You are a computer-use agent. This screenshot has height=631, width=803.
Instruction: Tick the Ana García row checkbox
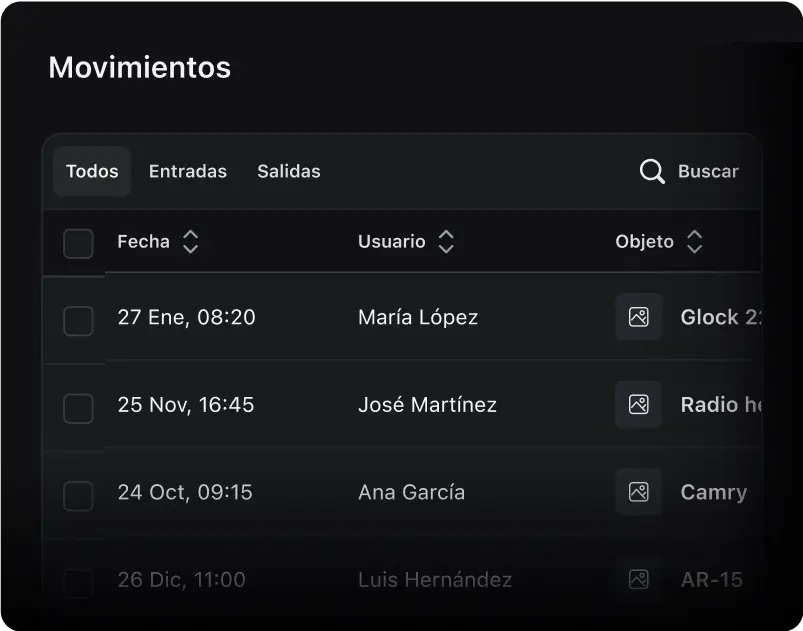click(78, 495)
